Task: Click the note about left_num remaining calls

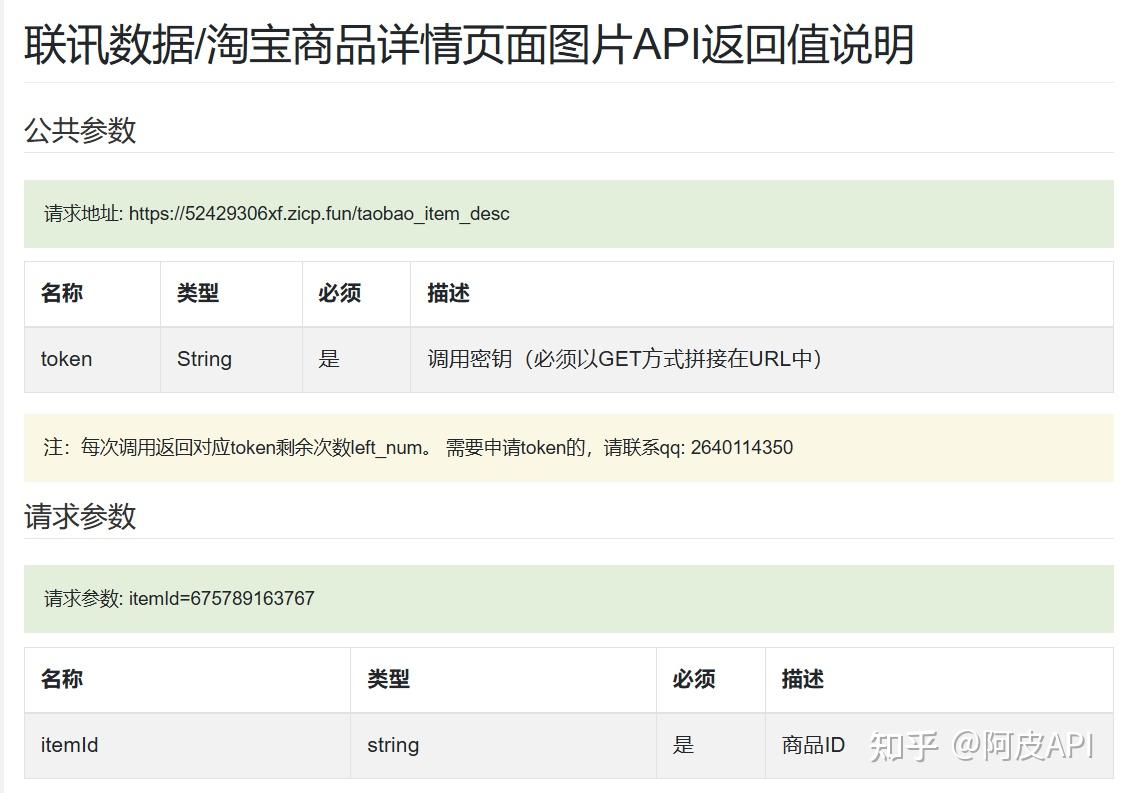Action: pos(420,447)
